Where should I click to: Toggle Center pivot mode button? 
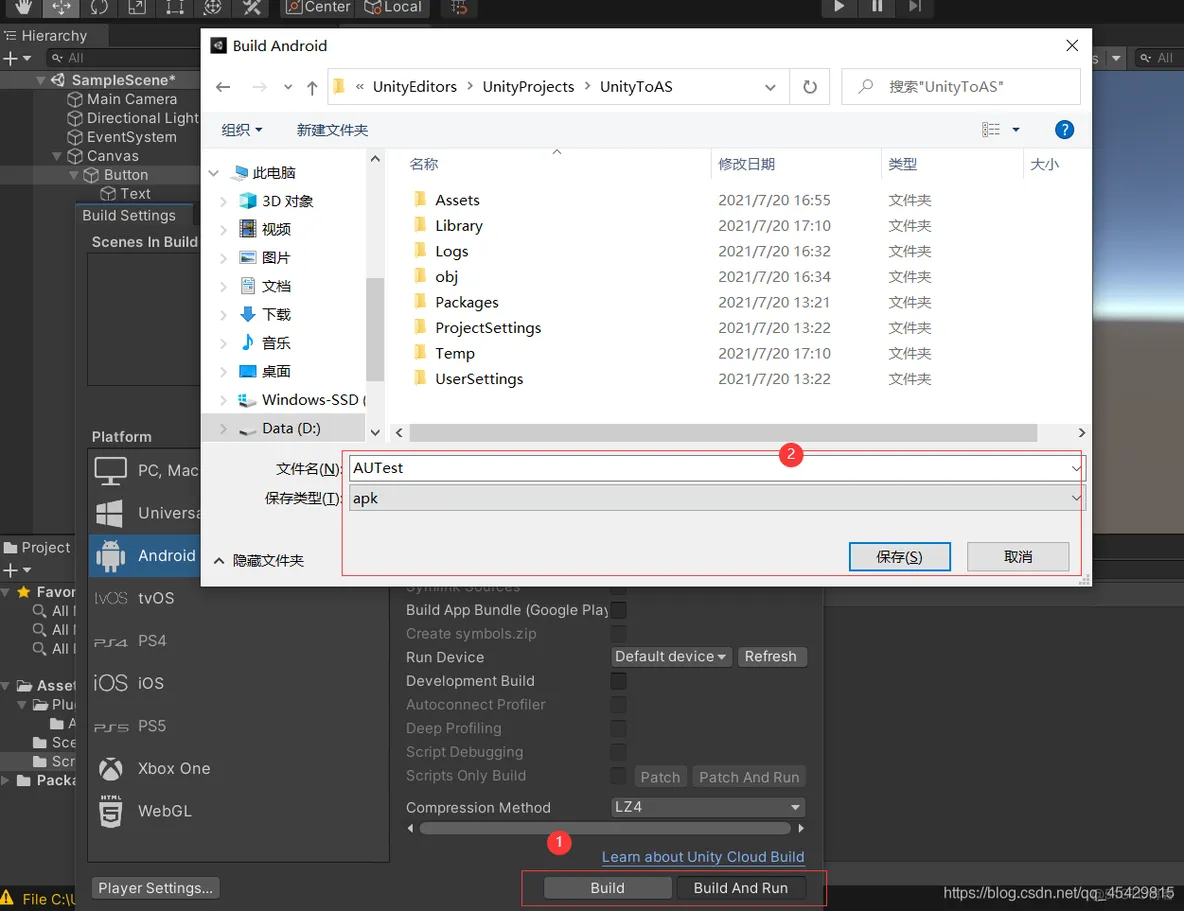pos(318,8)
